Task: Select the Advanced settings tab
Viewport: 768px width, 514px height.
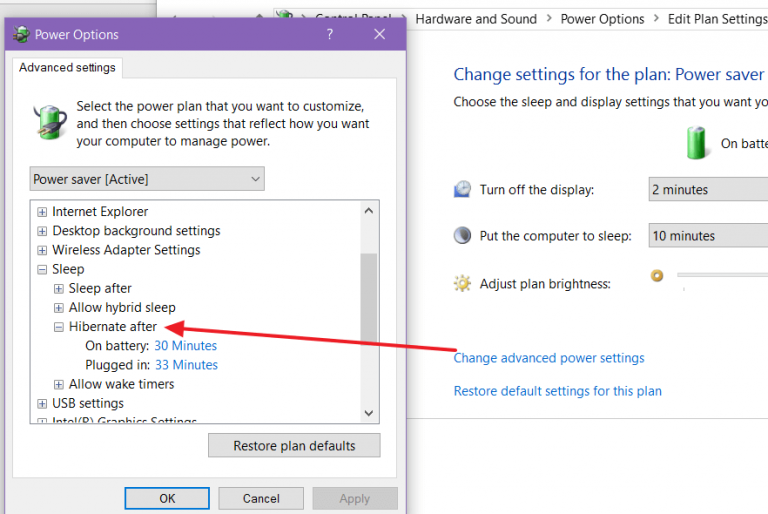Action: 67,68
